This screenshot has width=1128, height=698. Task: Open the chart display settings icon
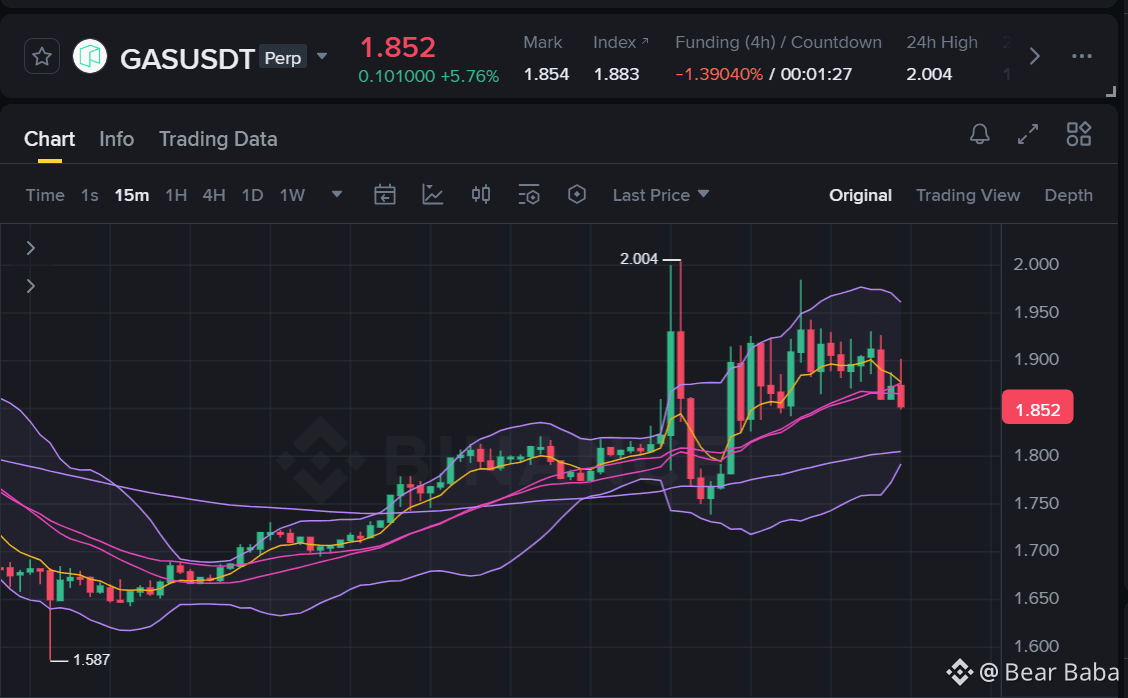529,194
